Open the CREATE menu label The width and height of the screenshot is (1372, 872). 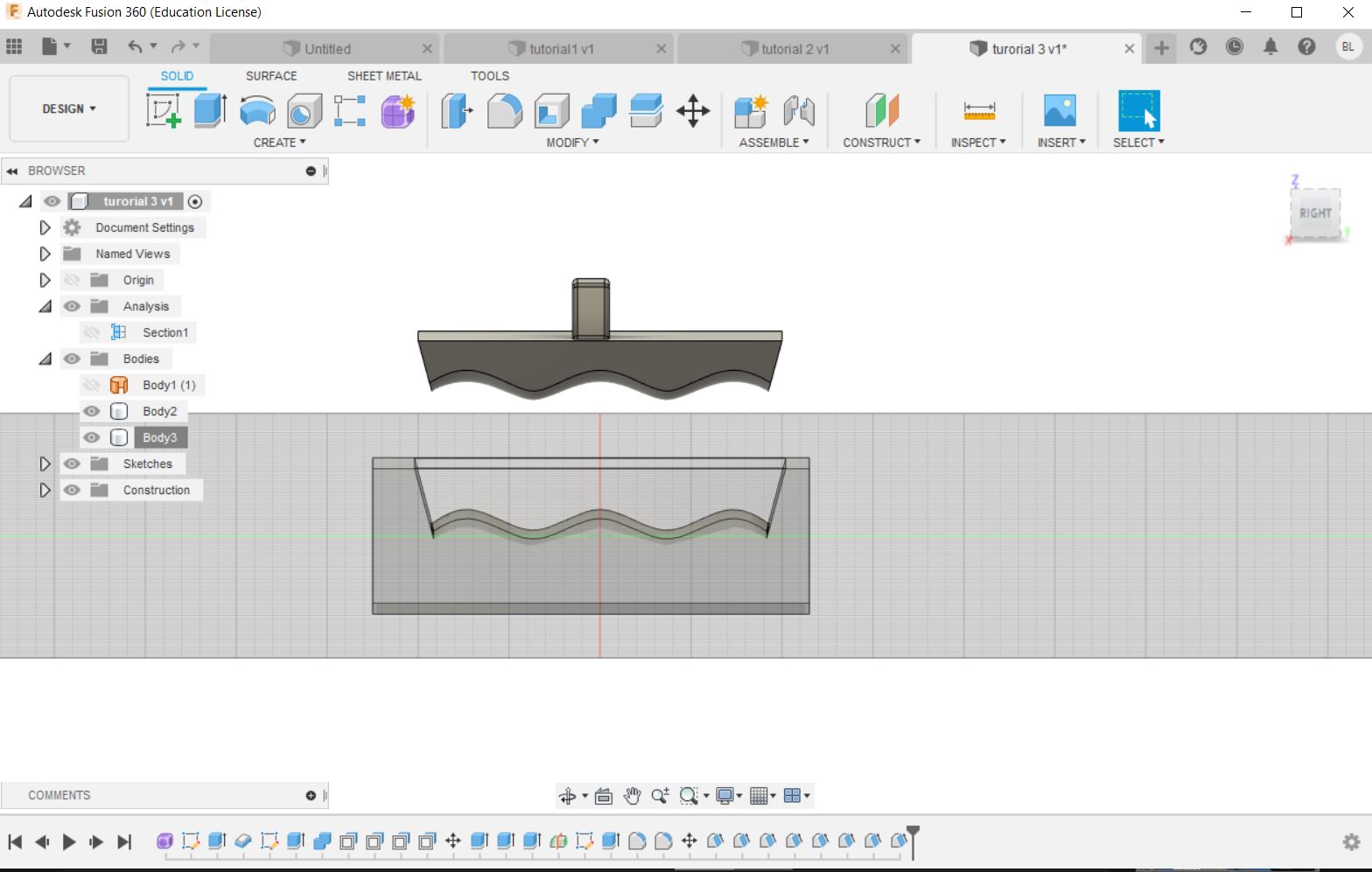coord(279,143)
